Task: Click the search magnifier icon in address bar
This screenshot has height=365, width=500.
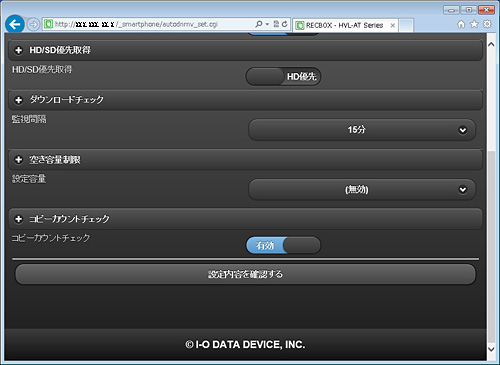Action: pyautogui.click(x=259, y=24)
